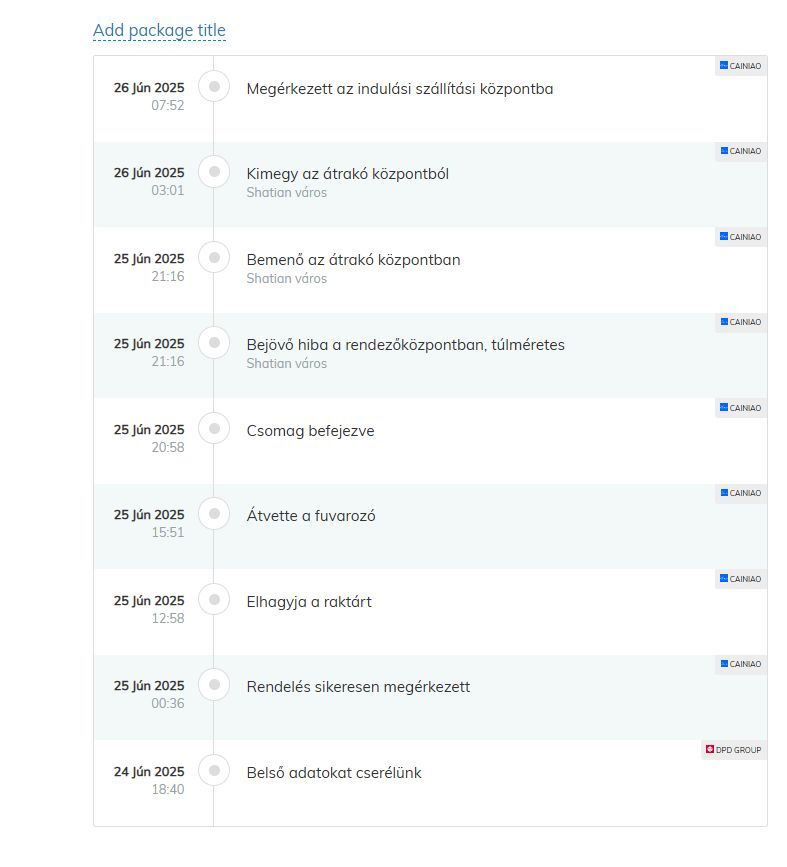This screenshot has height=867, width=787.
Task: Click the CAINIAO badge on Kimegy az átrakó row
Action: pyautogui.click(x=741, y=151)
